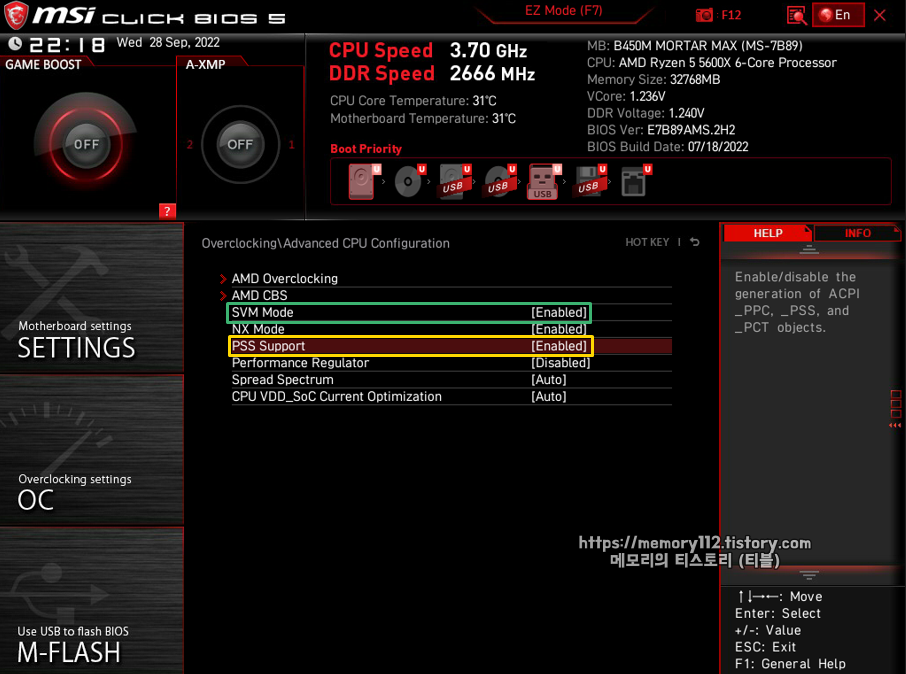Screen dimensions: 906x674
Task: Expand the AMD CBS submenu
Action: point(259,295)
